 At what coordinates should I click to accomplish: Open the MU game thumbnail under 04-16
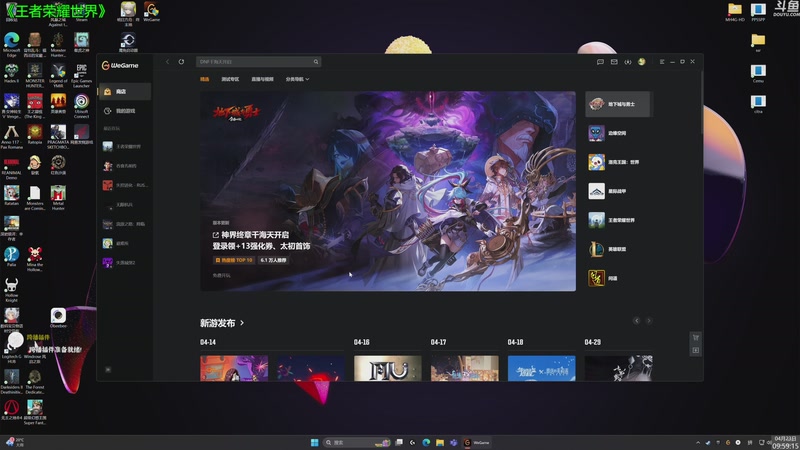click(x=388, y=368)
